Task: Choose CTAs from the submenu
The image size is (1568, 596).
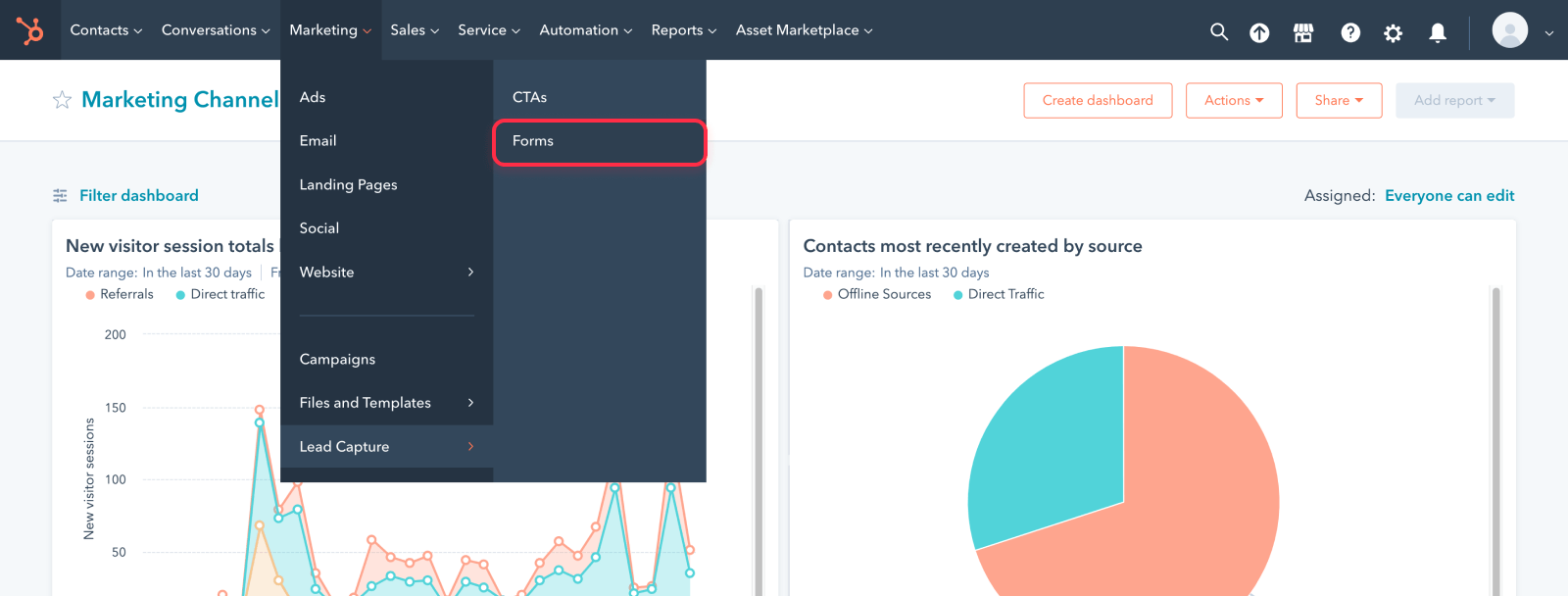Action: pos(600,97)
